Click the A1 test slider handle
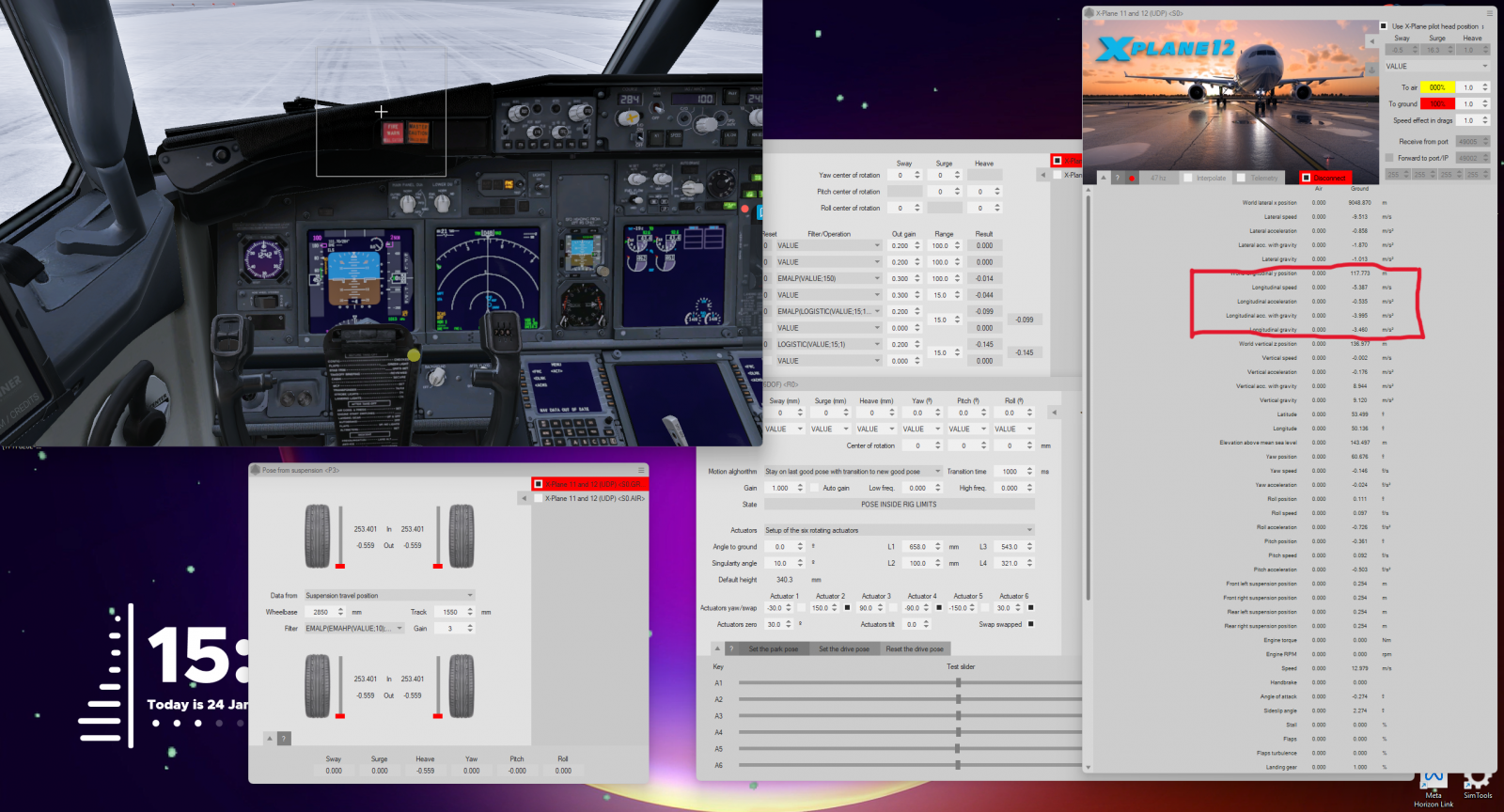 958,683
